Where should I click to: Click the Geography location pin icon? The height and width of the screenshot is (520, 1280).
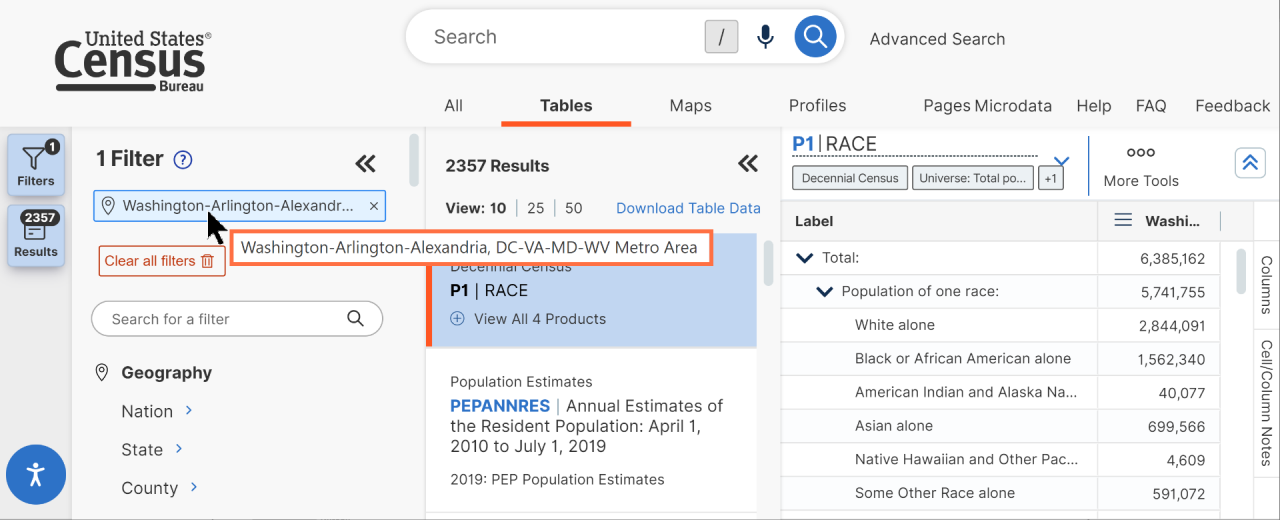(101, 372)
